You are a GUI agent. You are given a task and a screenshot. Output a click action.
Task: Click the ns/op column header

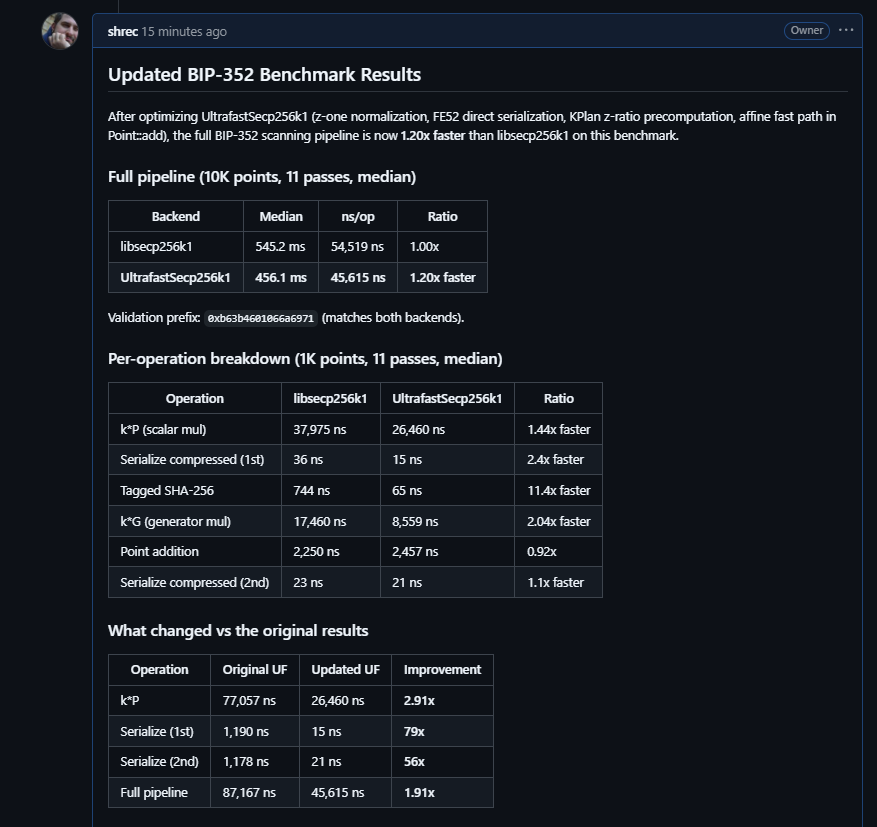[x=358, y=216]
